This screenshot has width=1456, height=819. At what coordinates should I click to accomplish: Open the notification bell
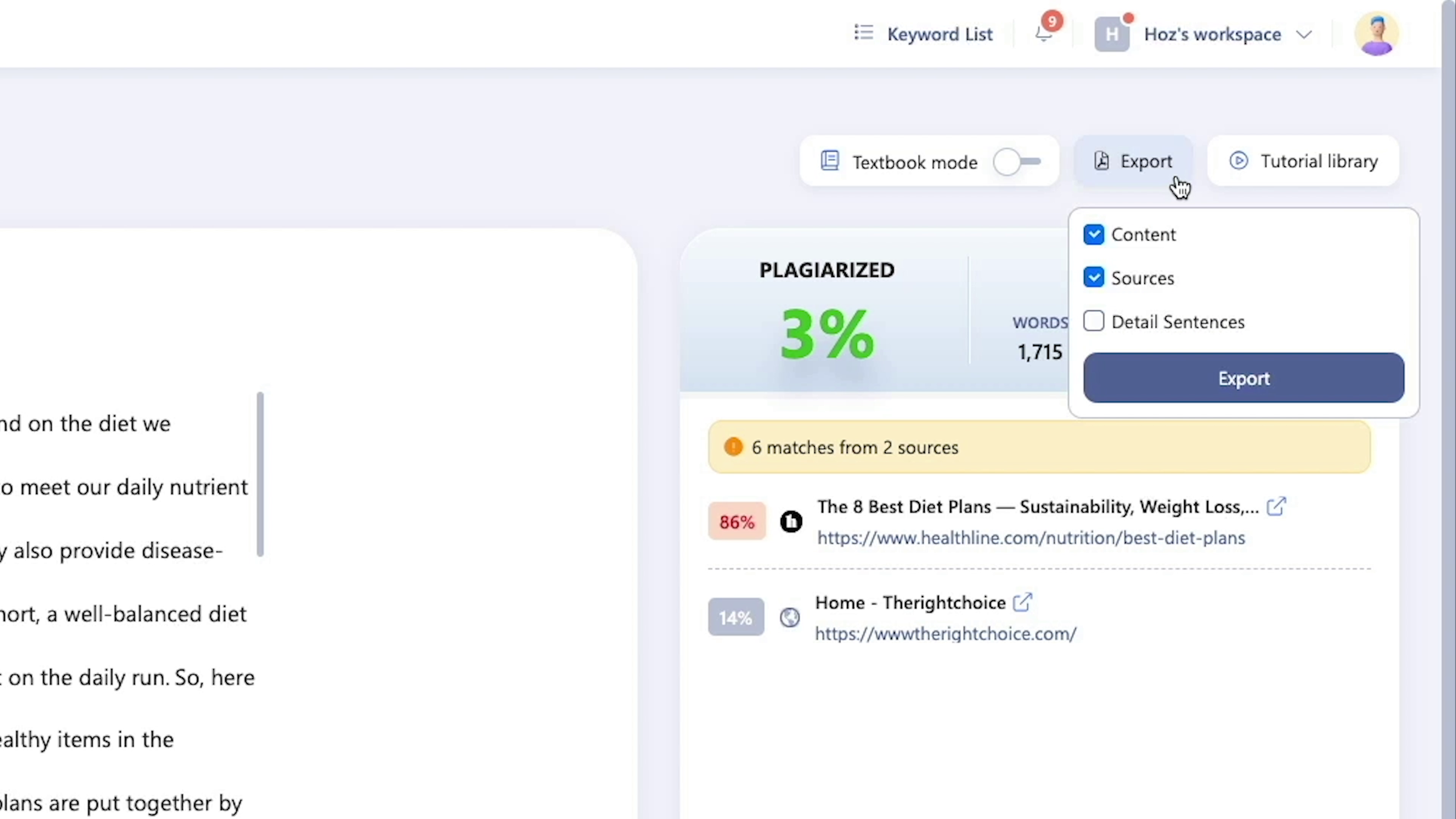pos(1043,34)
